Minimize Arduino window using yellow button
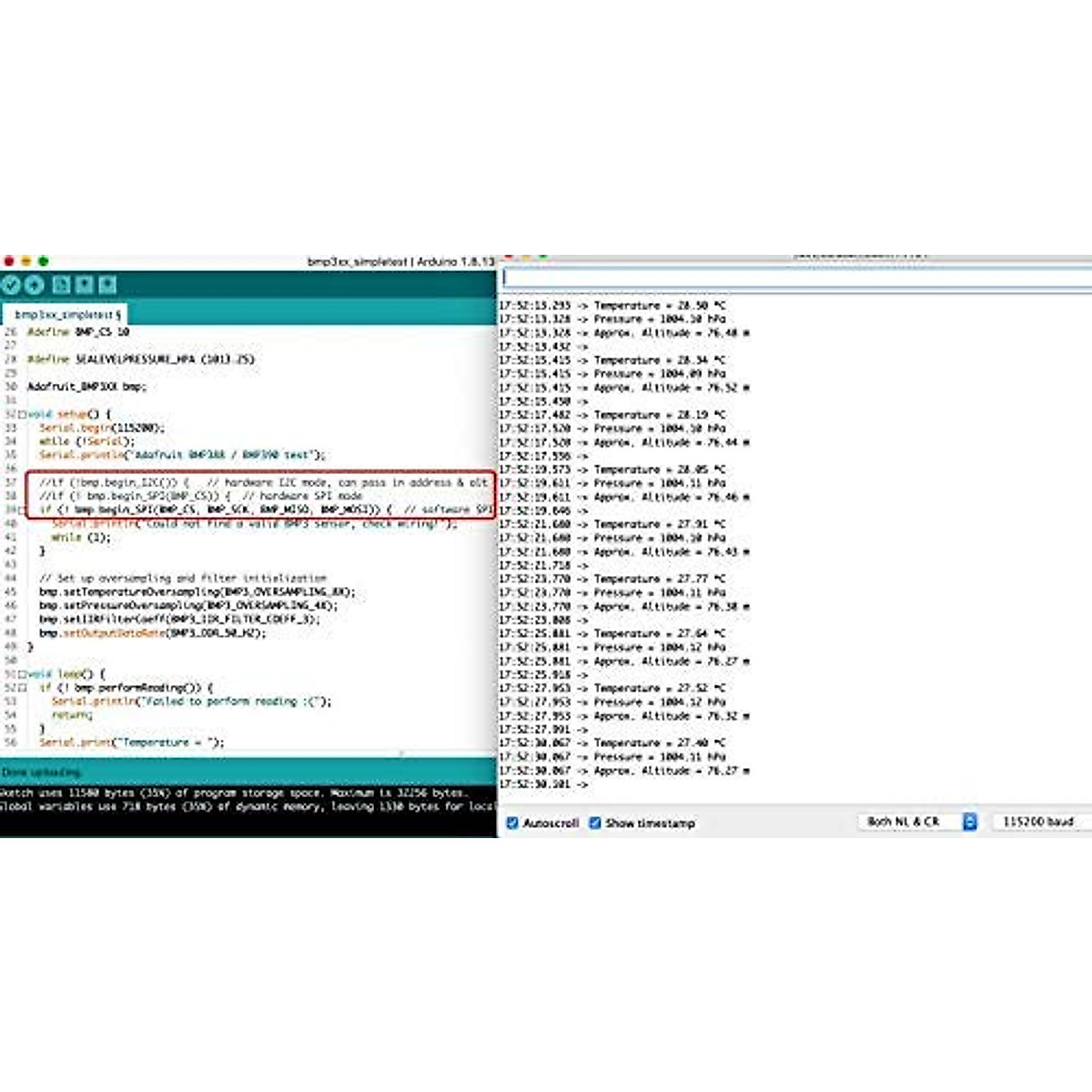 coord(26,261)
